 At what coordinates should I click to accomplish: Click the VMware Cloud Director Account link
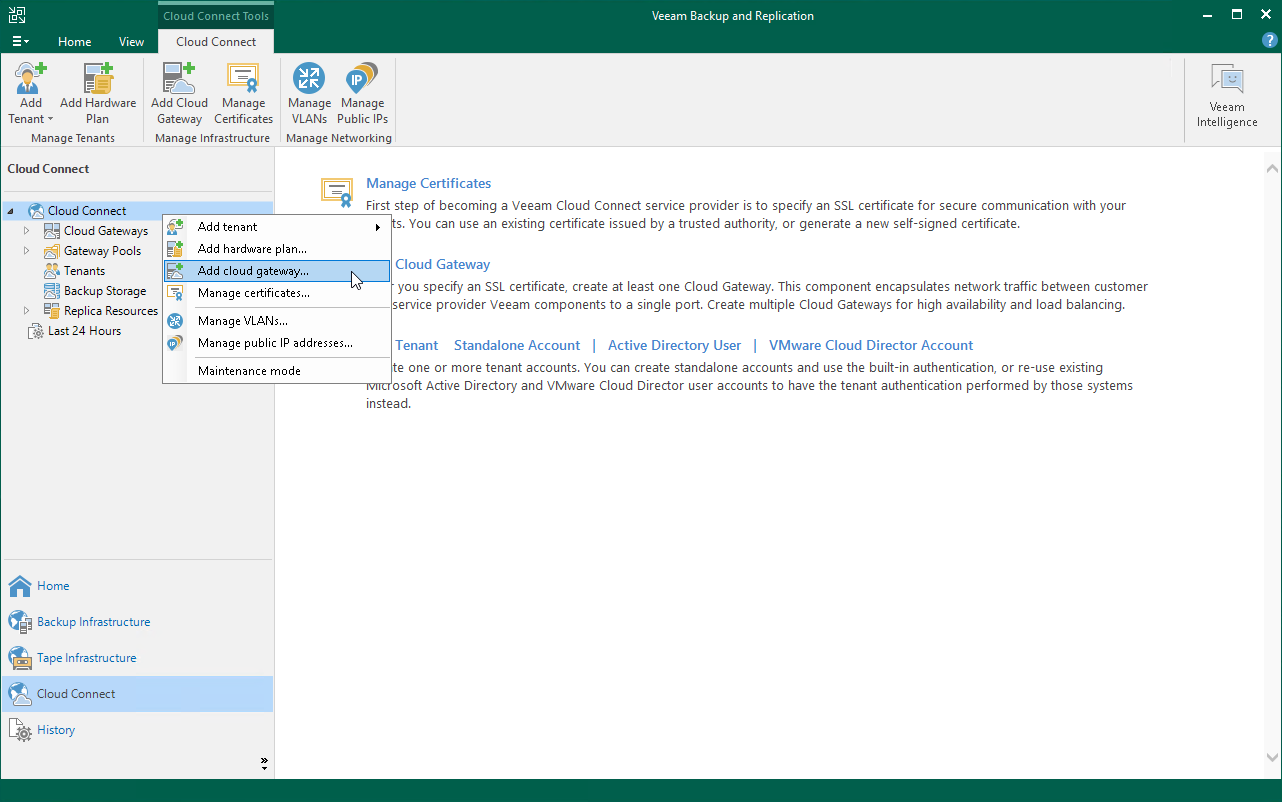[x=870, y=345]
